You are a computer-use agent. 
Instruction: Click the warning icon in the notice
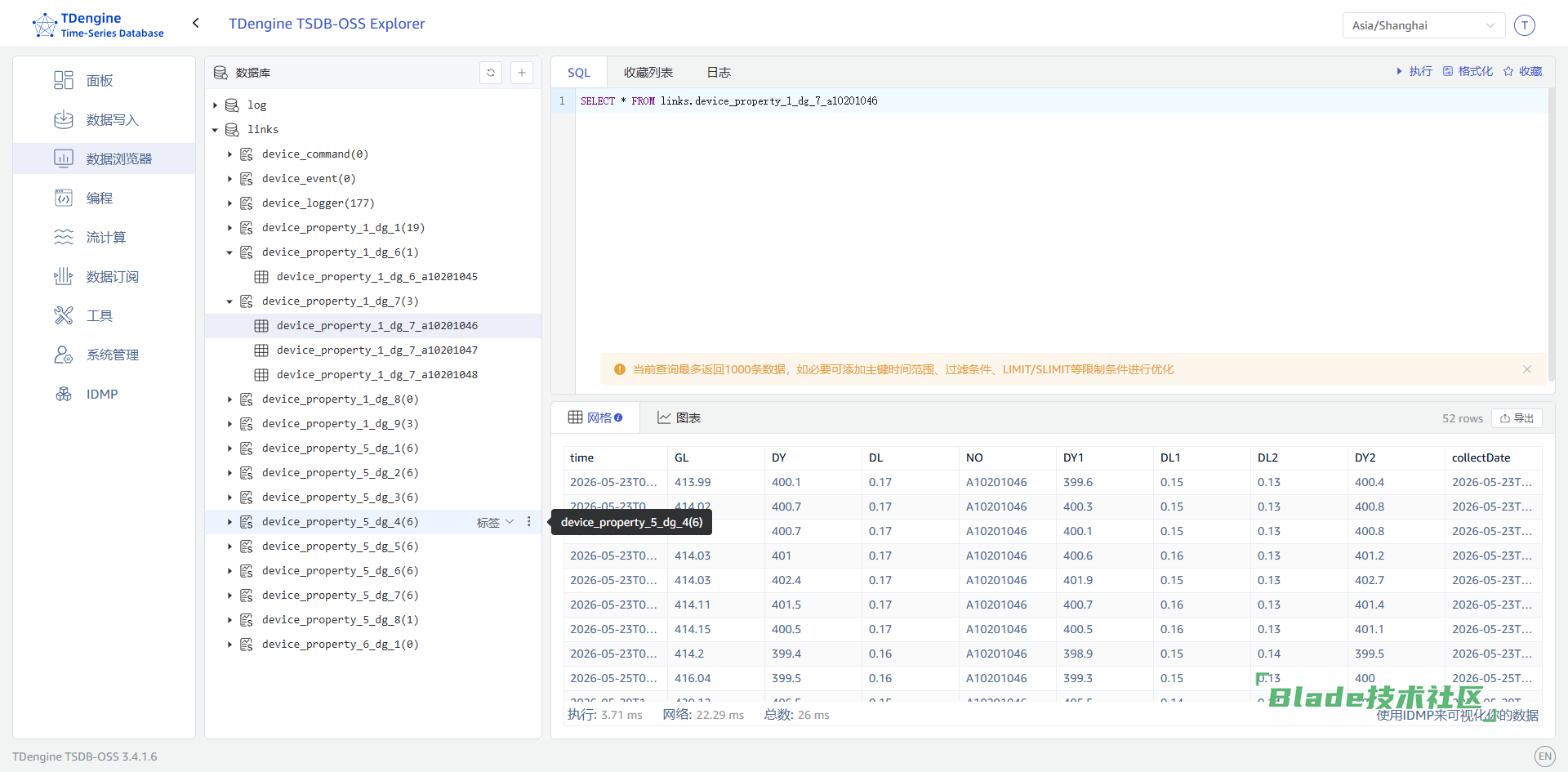(620, 369)
